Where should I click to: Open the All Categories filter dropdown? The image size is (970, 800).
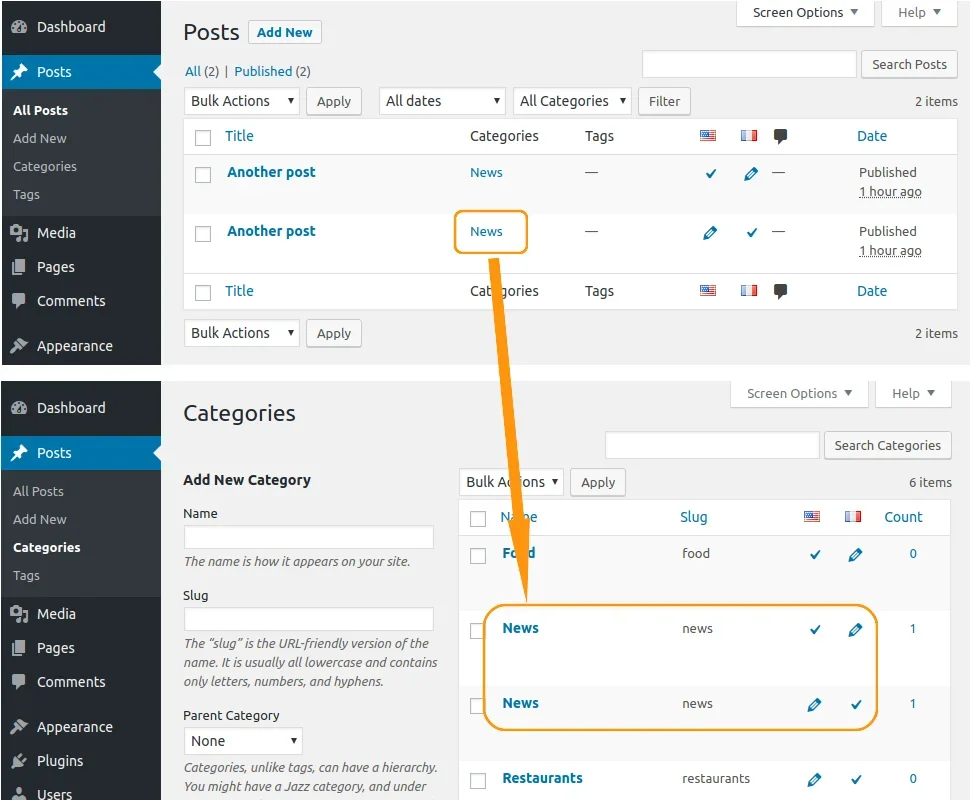click(571, 100)
